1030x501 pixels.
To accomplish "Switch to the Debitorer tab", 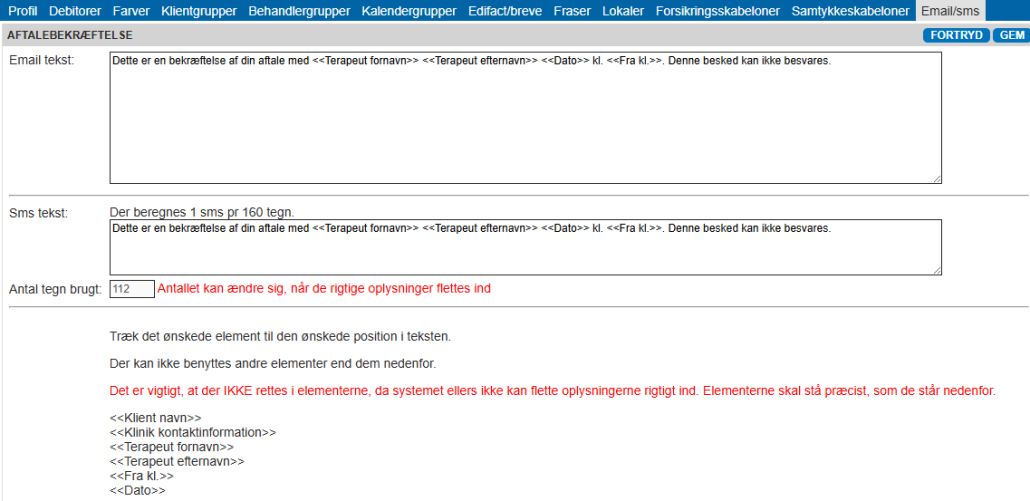I will click(x=75, y=11).
